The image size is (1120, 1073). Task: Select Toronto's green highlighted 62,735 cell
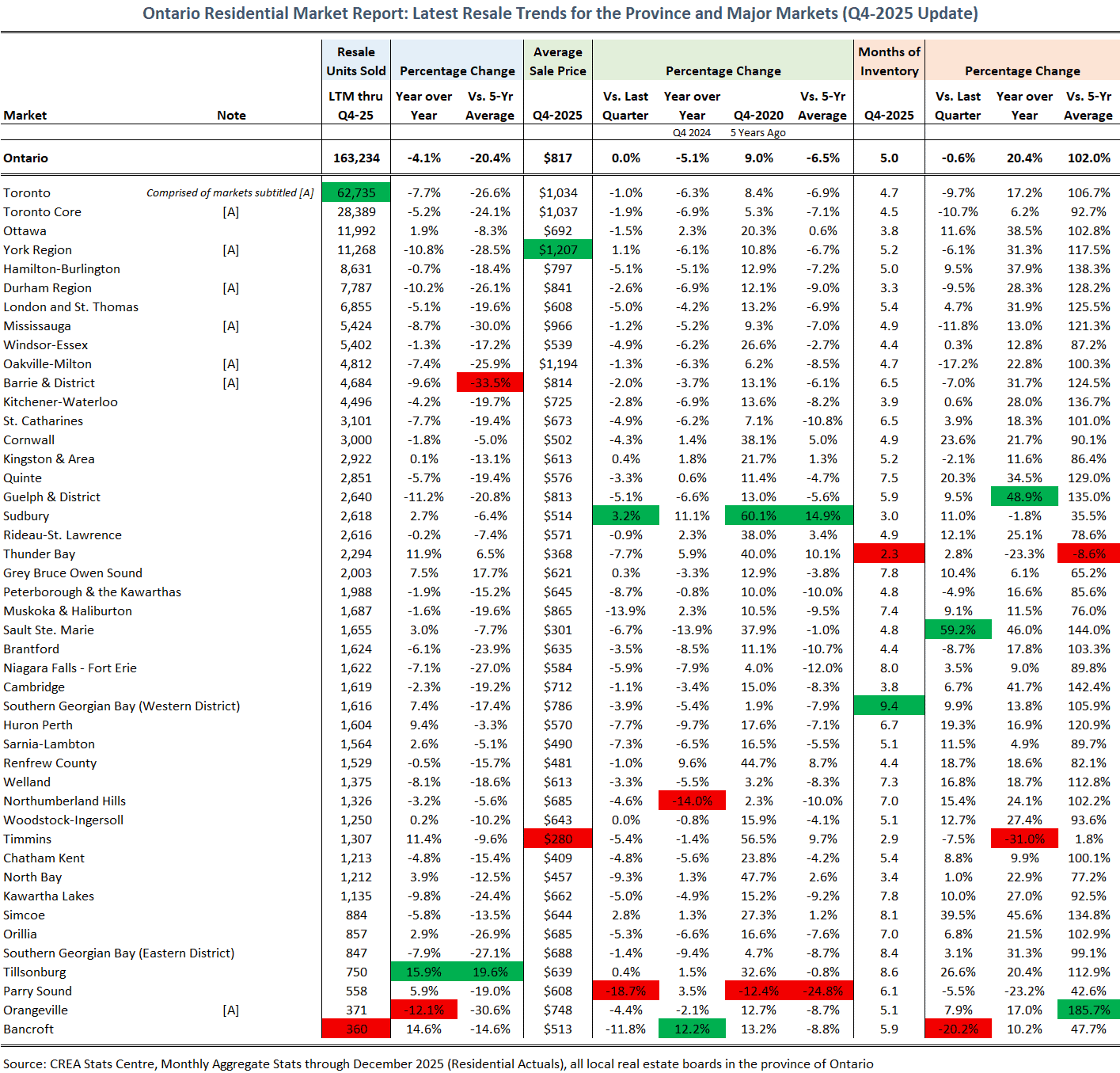pyautogui.click(x=356, y=192)
